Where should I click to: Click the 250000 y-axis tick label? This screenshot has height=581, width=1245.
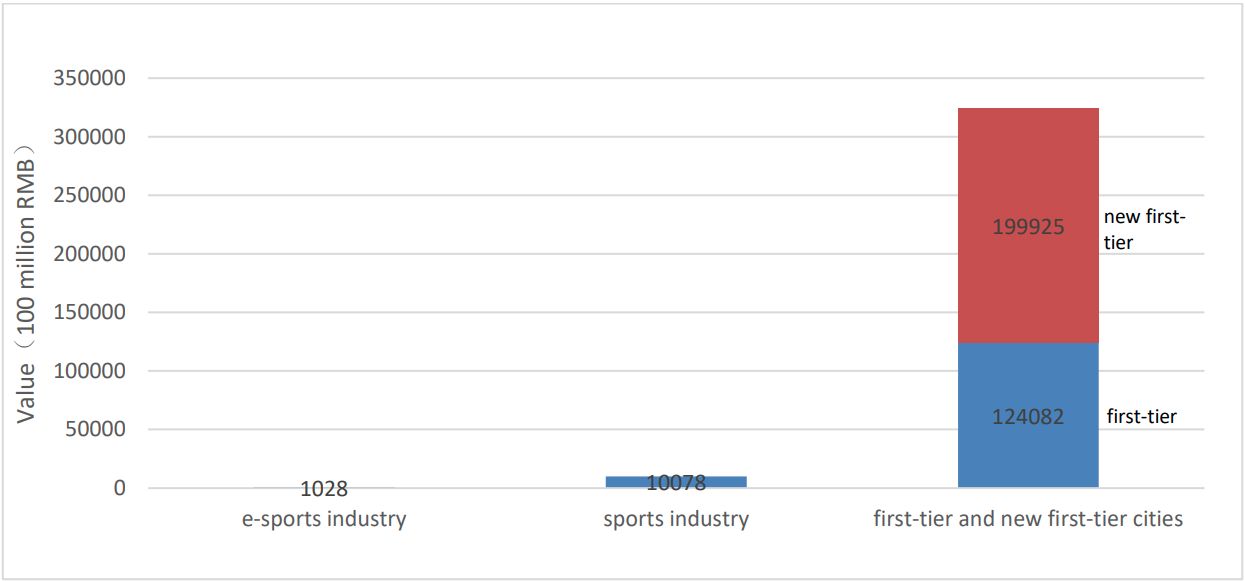coord(90,195)
